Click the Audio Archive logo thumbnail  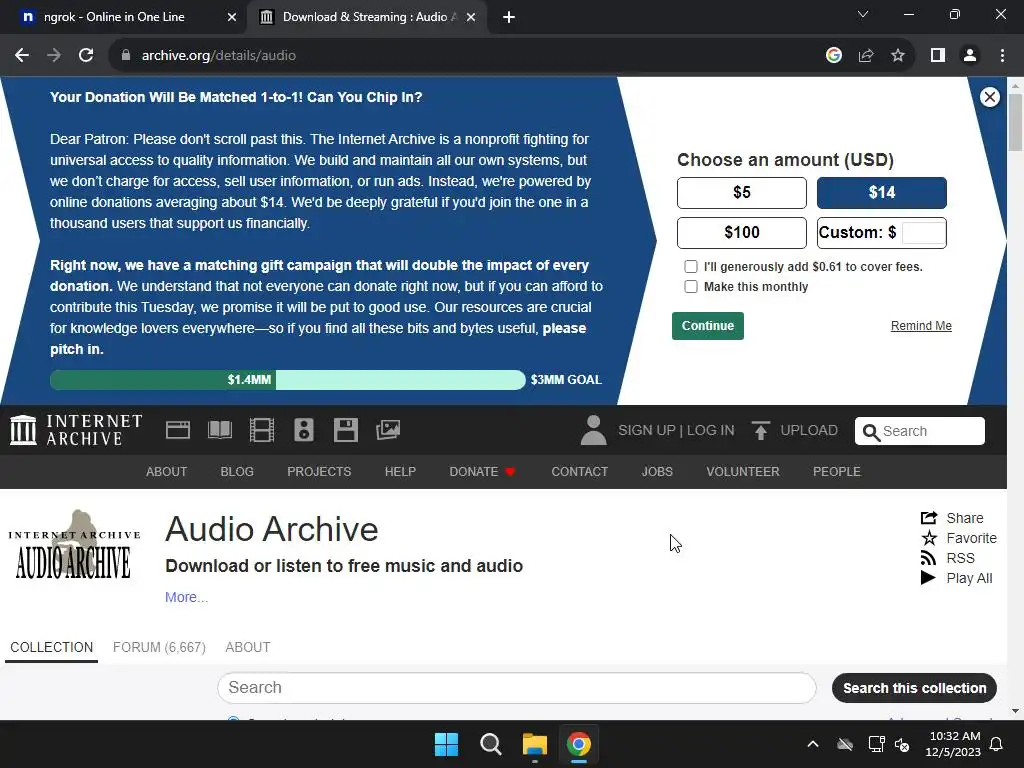point(74,545)
